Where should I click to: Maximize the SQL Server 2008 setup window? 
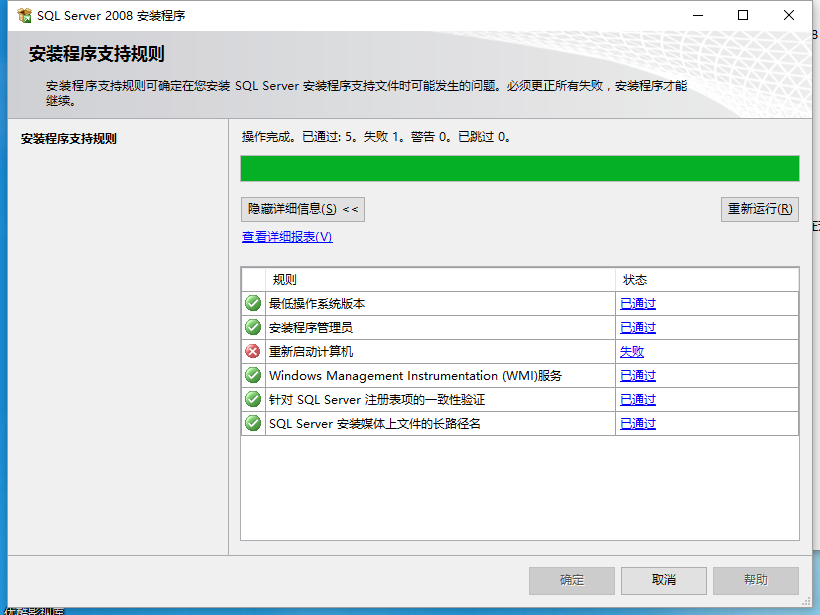pyautogui.click(x=743, y=16)
